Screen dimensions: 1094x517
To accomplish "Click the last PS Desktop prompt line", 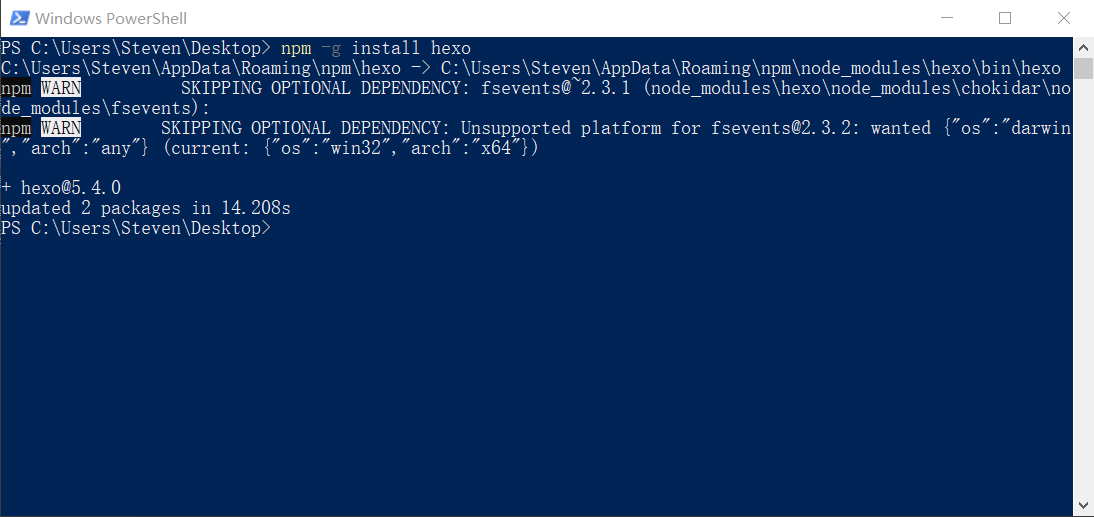I will (x=135, y=228).
